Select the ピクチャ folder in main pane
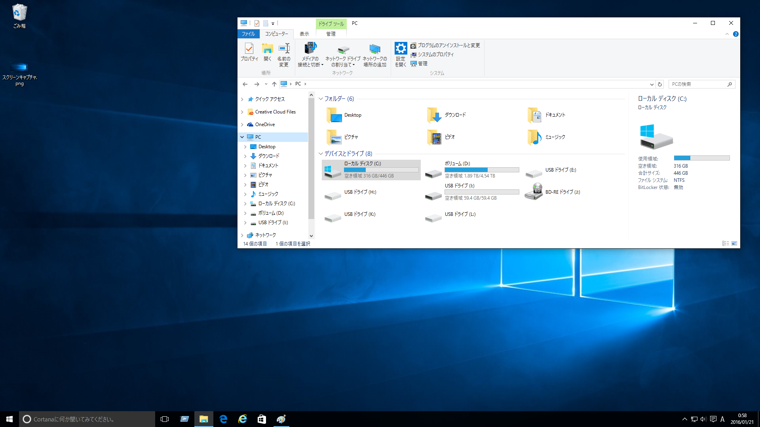 coord(342,137)
